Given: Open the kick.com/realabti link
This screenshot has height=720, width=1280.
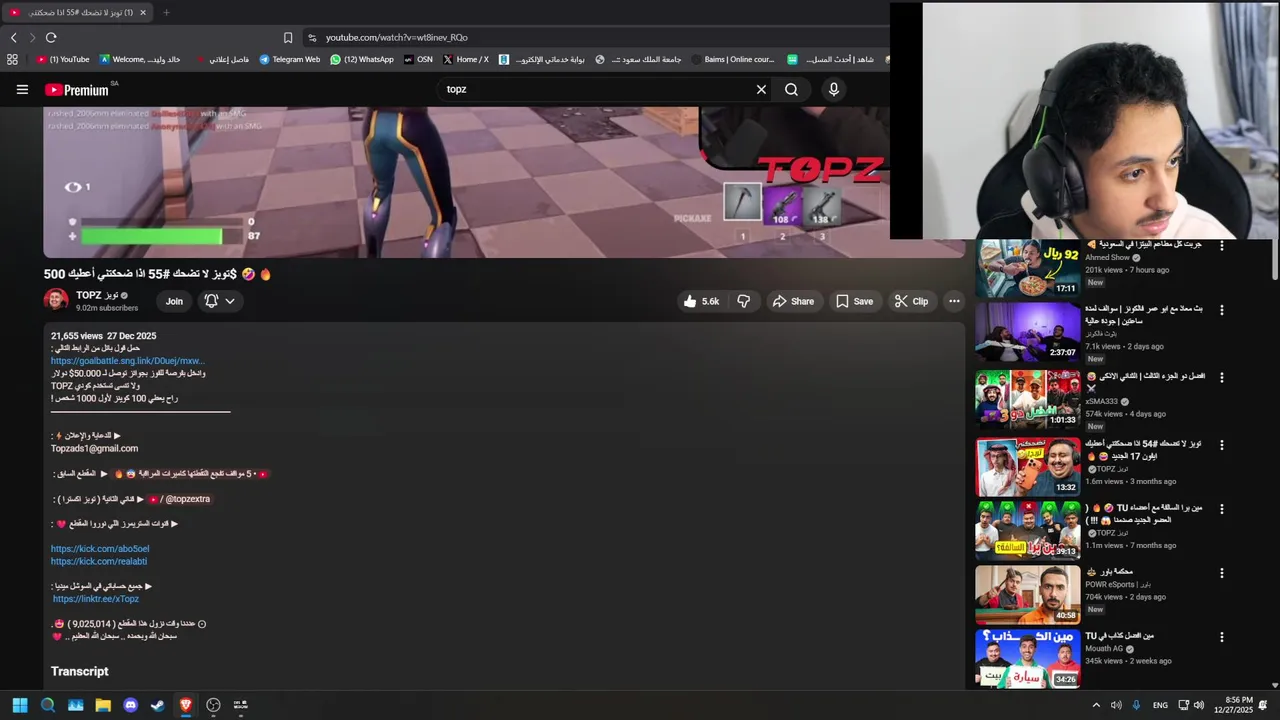Looking at the screenshot, I should click(99, 562).
